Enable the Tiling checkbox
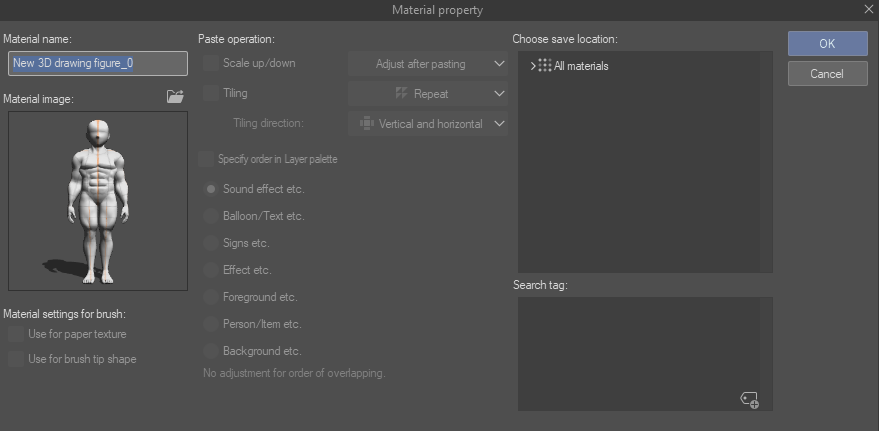The height and width of the screenshot is (431, 879). [x=210, y=93]
